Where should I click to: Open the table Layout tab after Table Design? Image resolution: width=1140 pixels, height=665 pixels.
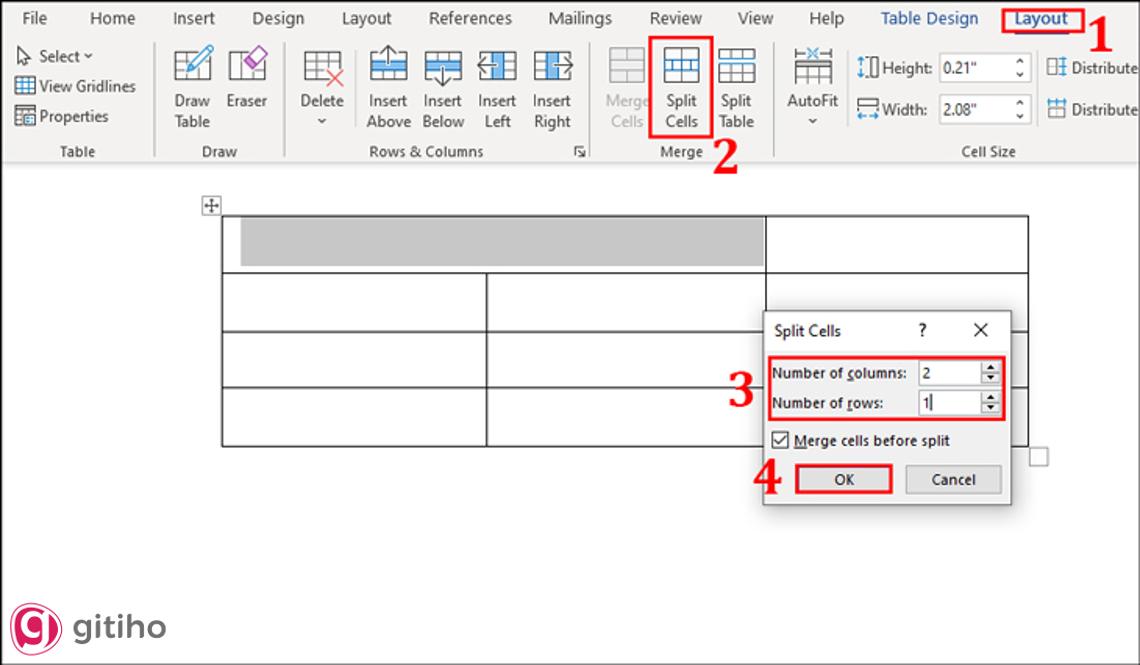[x=1041, y=19]
